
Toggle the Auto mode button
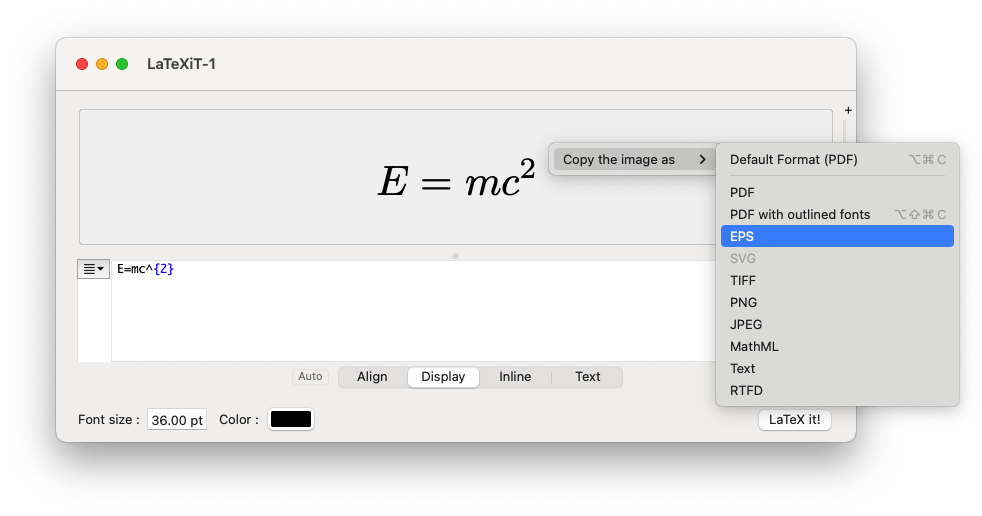click(310, 377)
